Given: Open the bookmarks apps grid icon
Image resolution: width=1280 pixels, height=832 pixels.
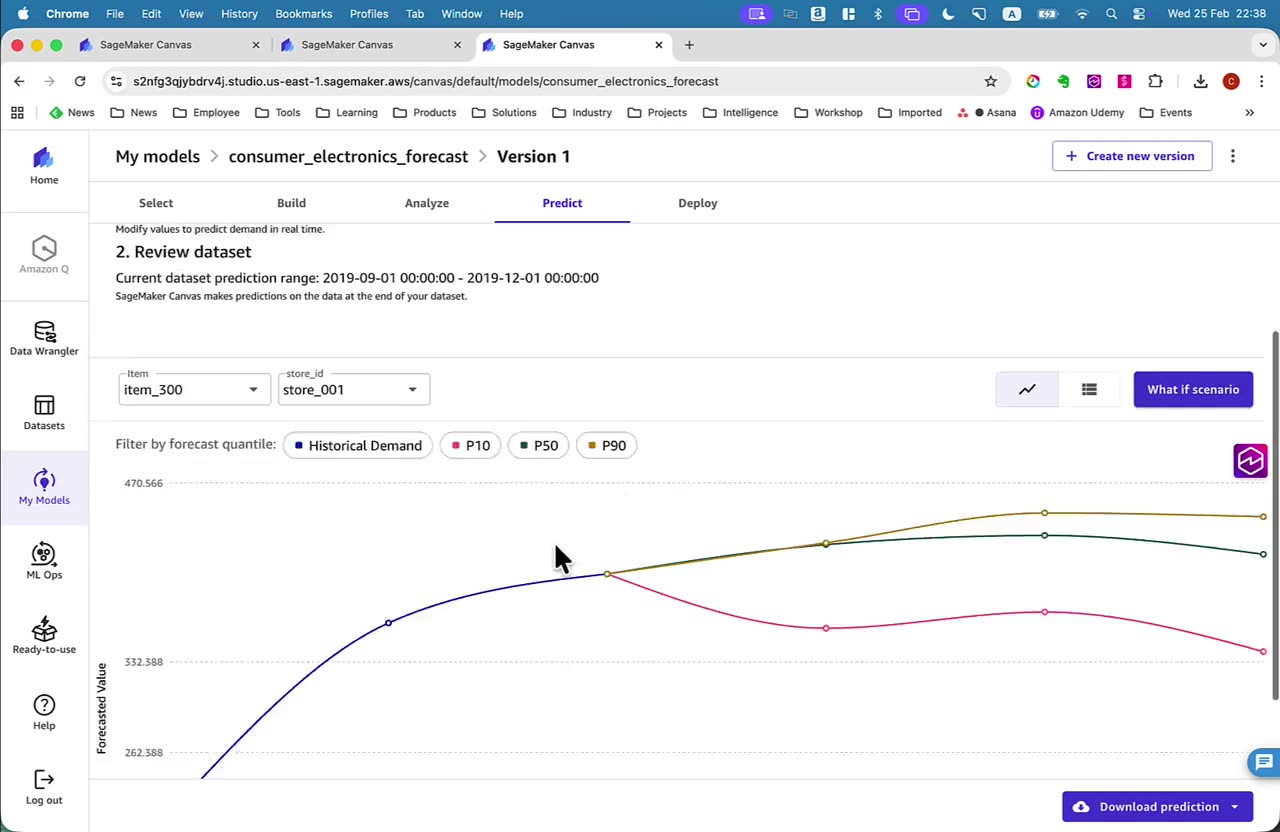Looking at the screenshot, I should click(17, 112).
